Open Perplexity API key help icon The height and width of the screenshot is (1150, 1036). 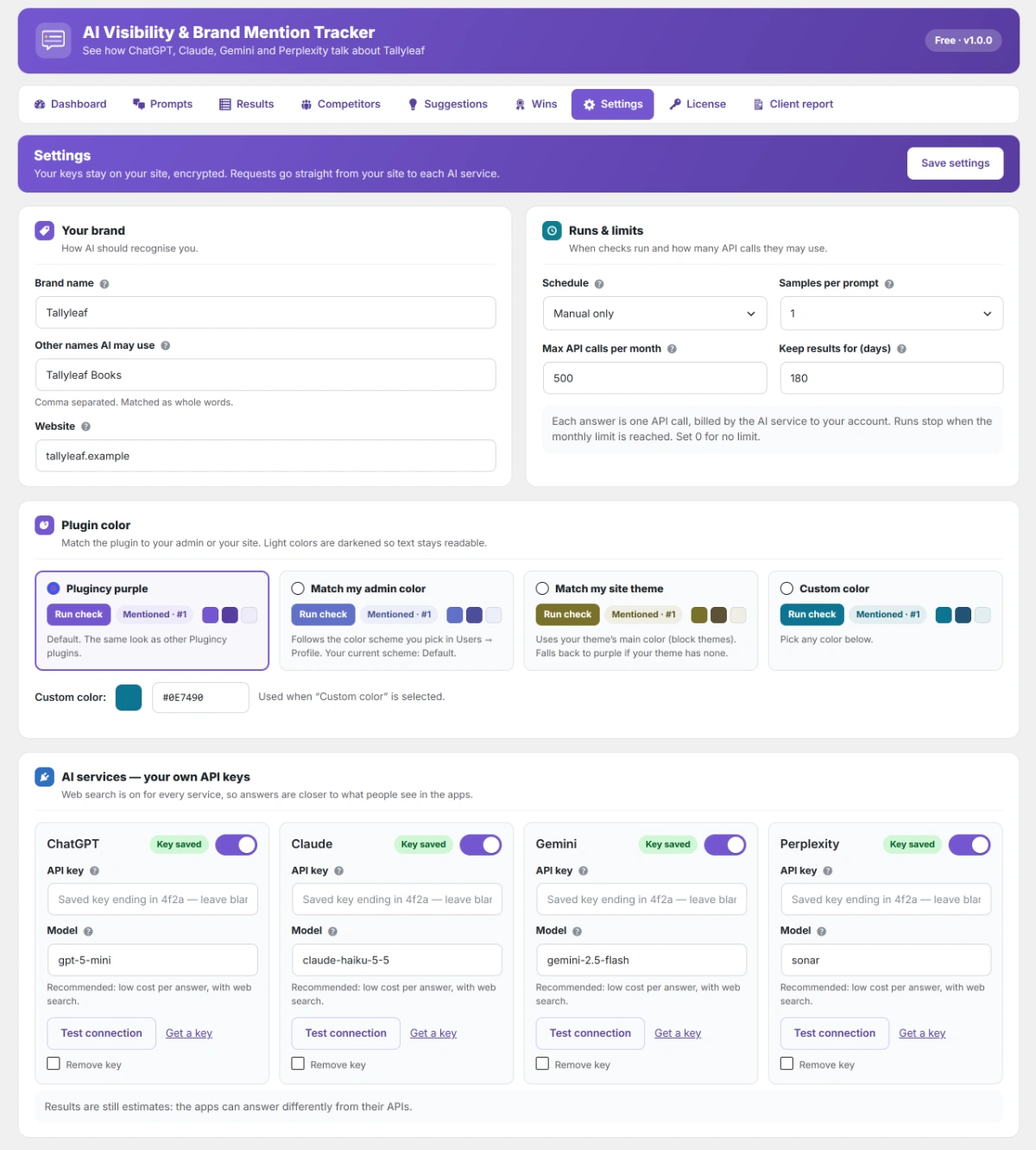828,871
